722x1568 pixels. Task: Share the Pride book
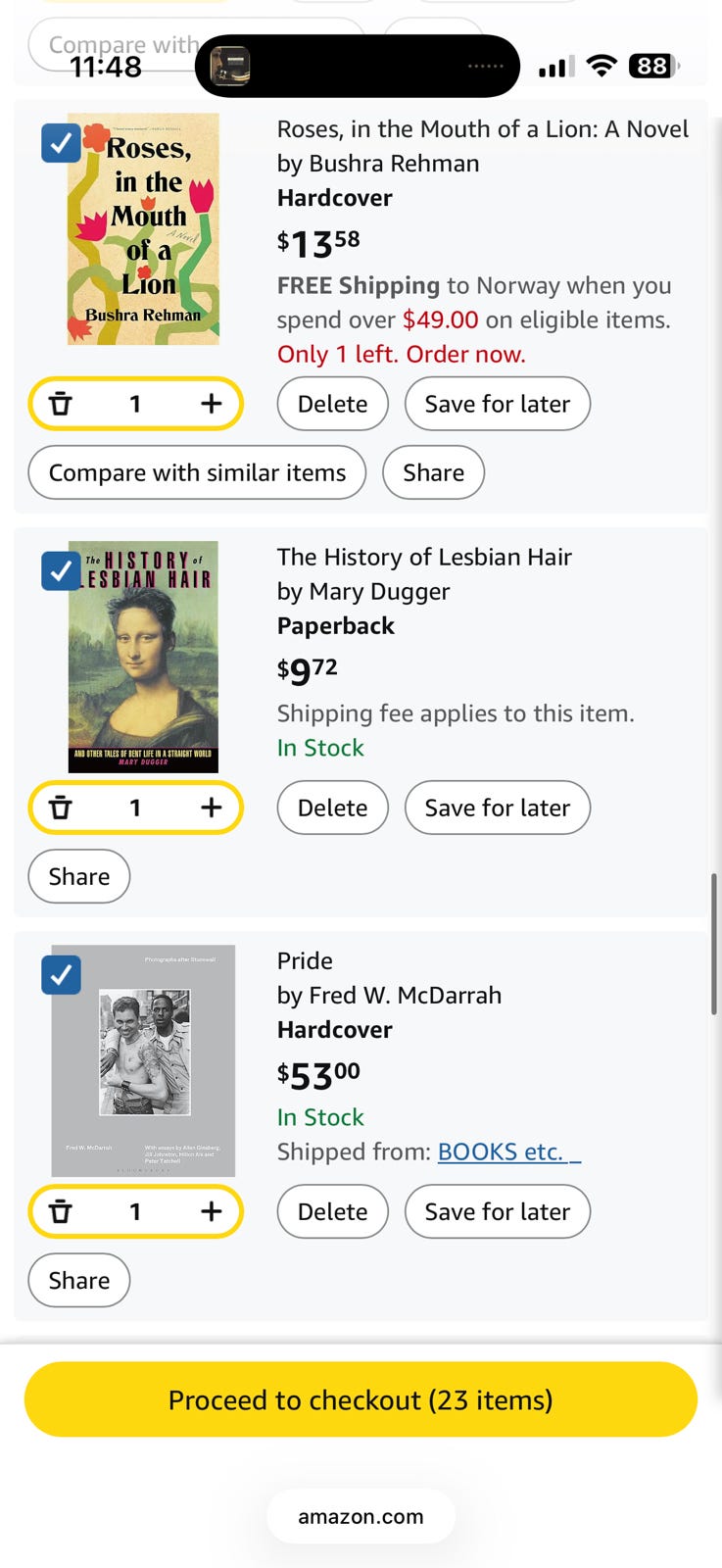79,1280
